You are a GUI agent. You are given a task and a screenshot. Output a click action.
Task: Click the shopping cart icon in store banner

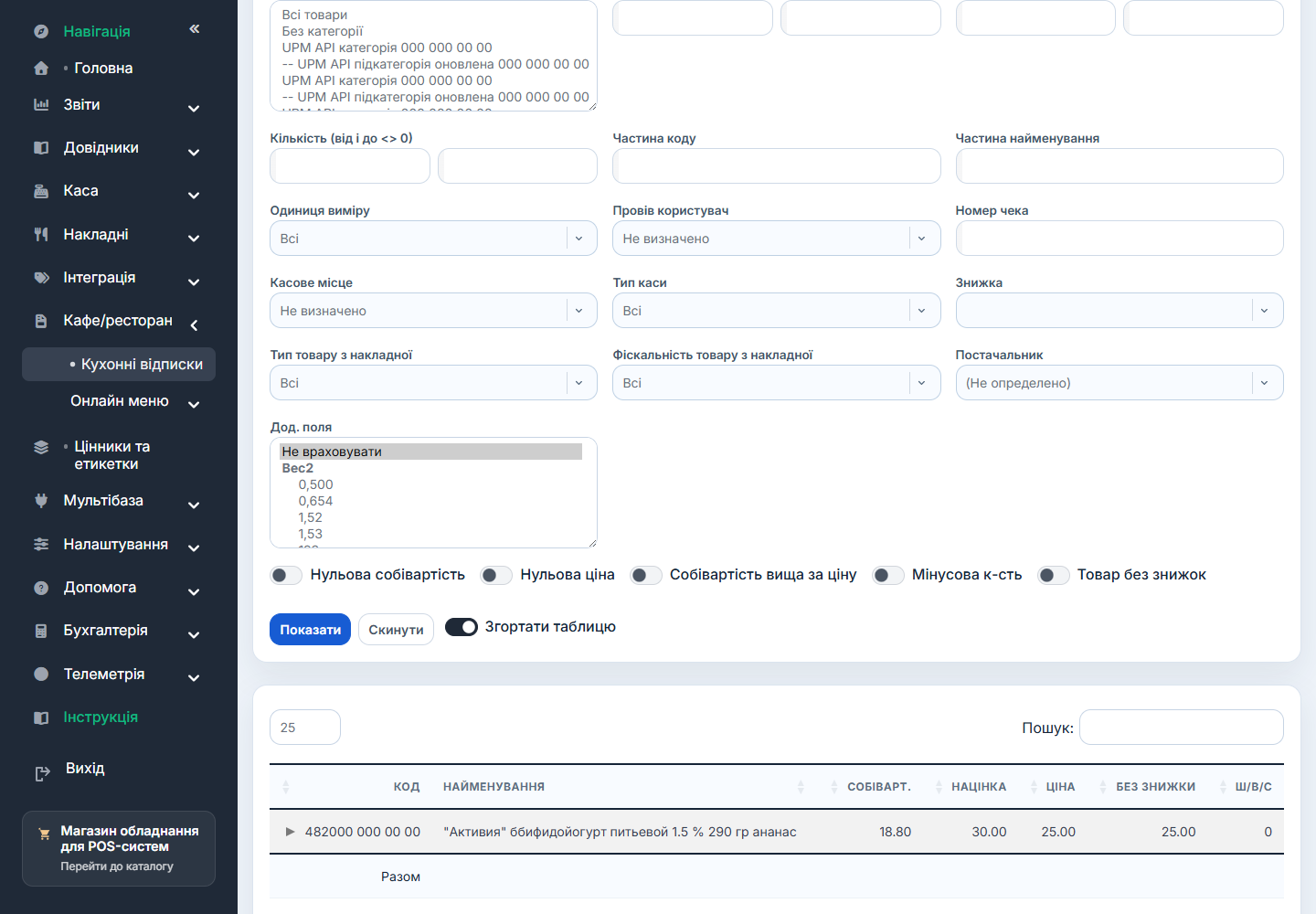pyautogui.click(x=44, y=834)
